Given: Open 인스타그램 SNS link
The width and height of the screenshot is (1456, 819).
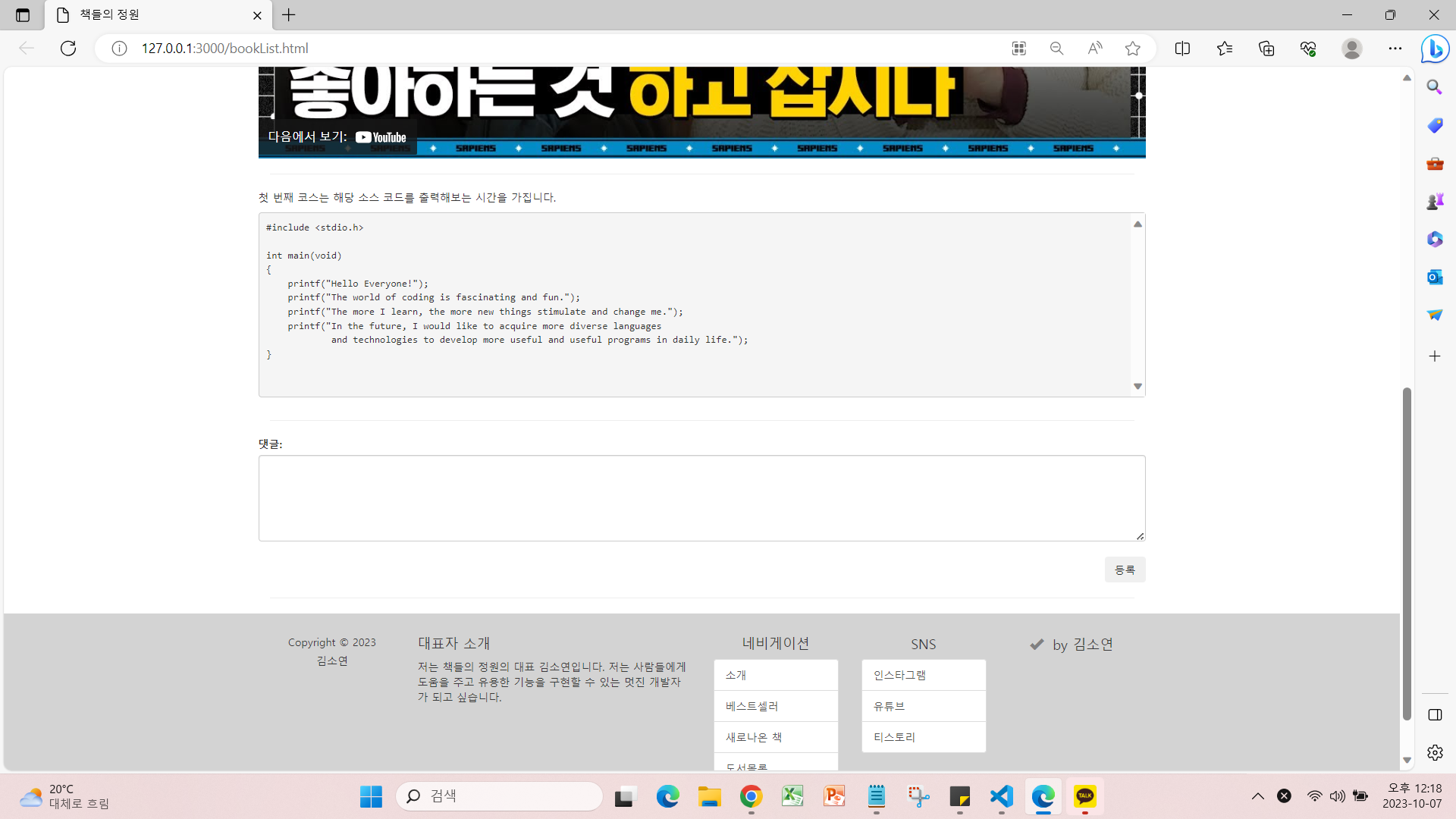Looking at the screenshot, I should (x=924, y=675).
